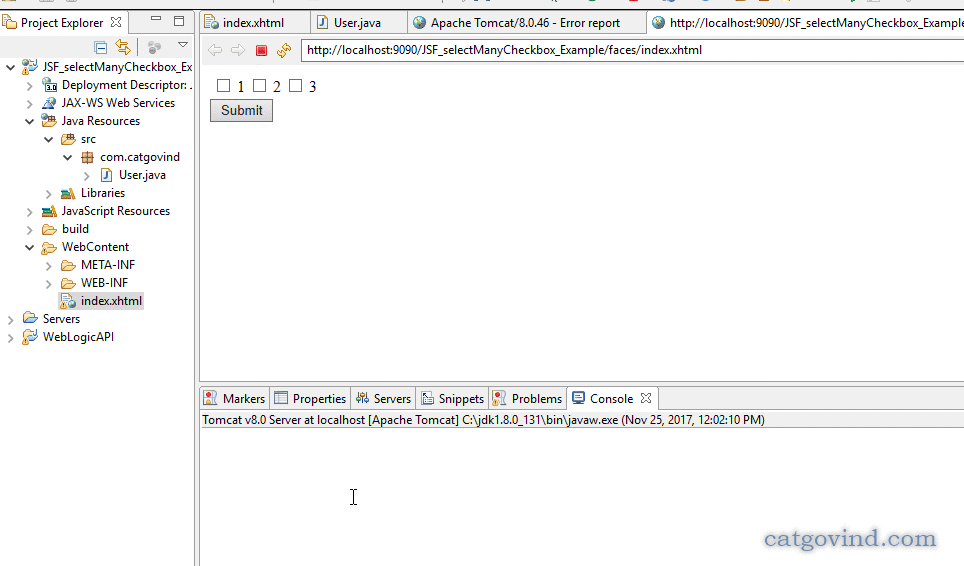Collapse All in Project Explorer toolbar
This screenshot has width=964, height=566.
pyautogui.click(x=100, y=47)
